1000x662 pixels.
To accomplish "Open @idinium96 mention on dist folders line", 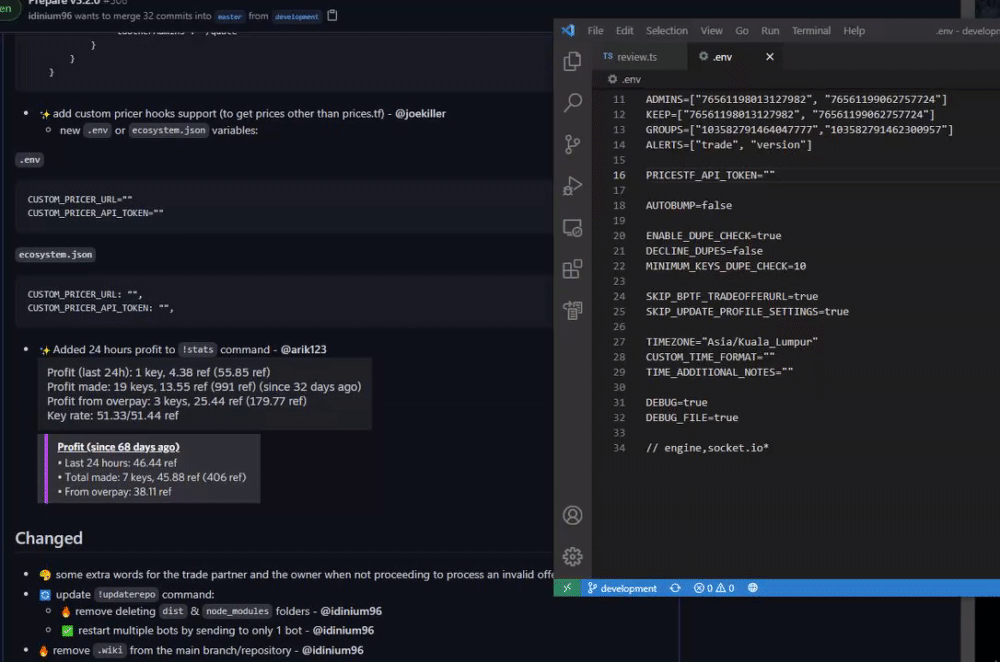I will coord(351,611).
